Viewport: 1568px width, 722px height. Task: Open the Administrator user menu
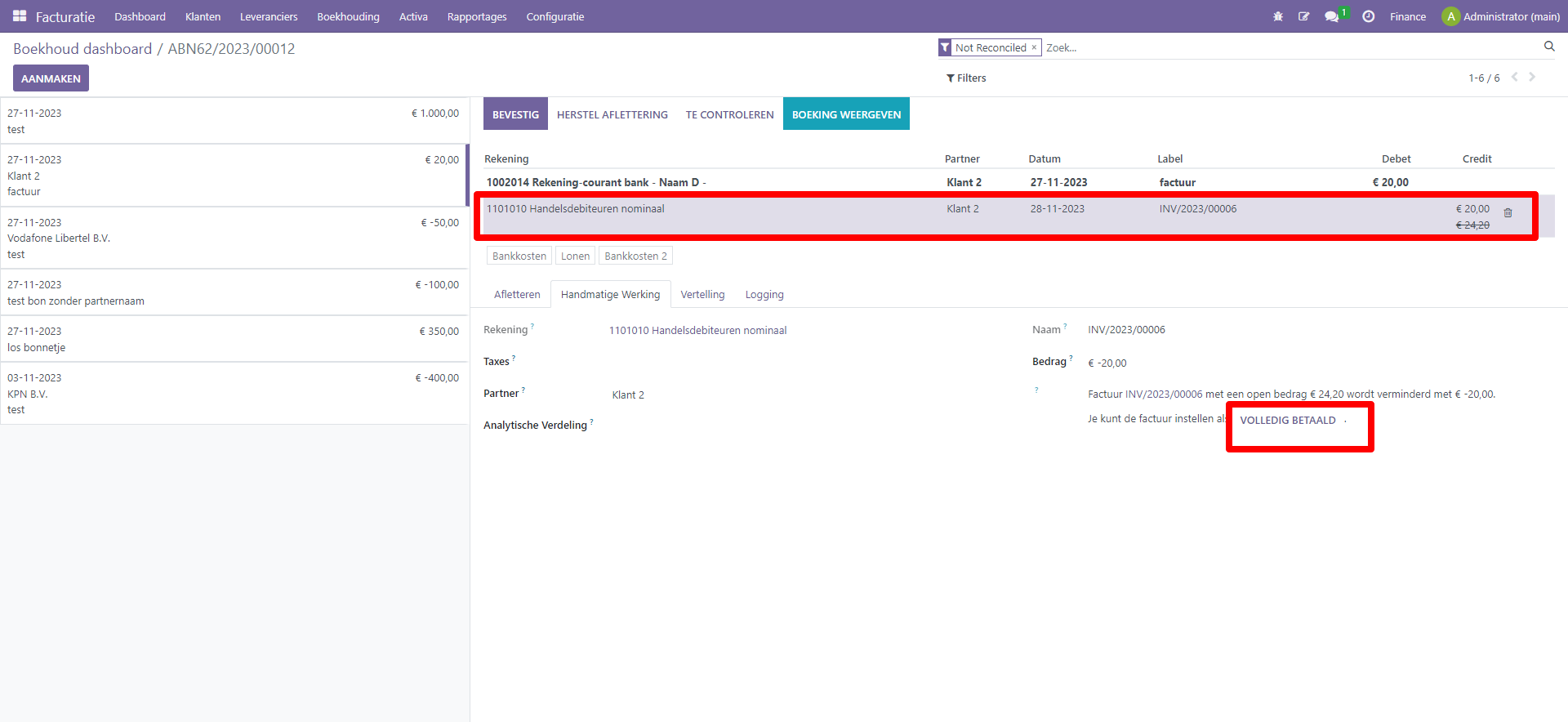[1501, 16]
